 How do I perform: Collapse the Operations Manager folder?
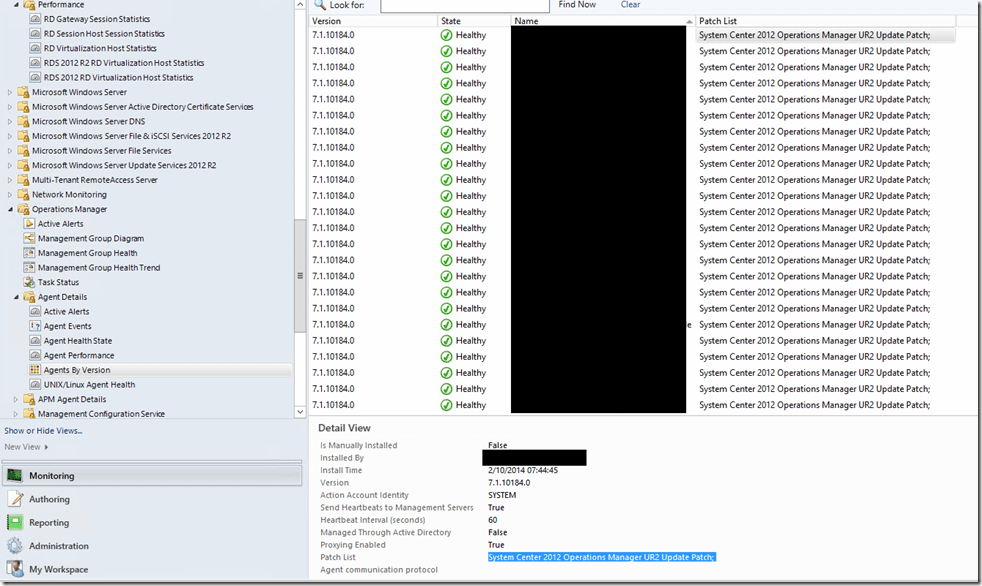coord(11,210)
